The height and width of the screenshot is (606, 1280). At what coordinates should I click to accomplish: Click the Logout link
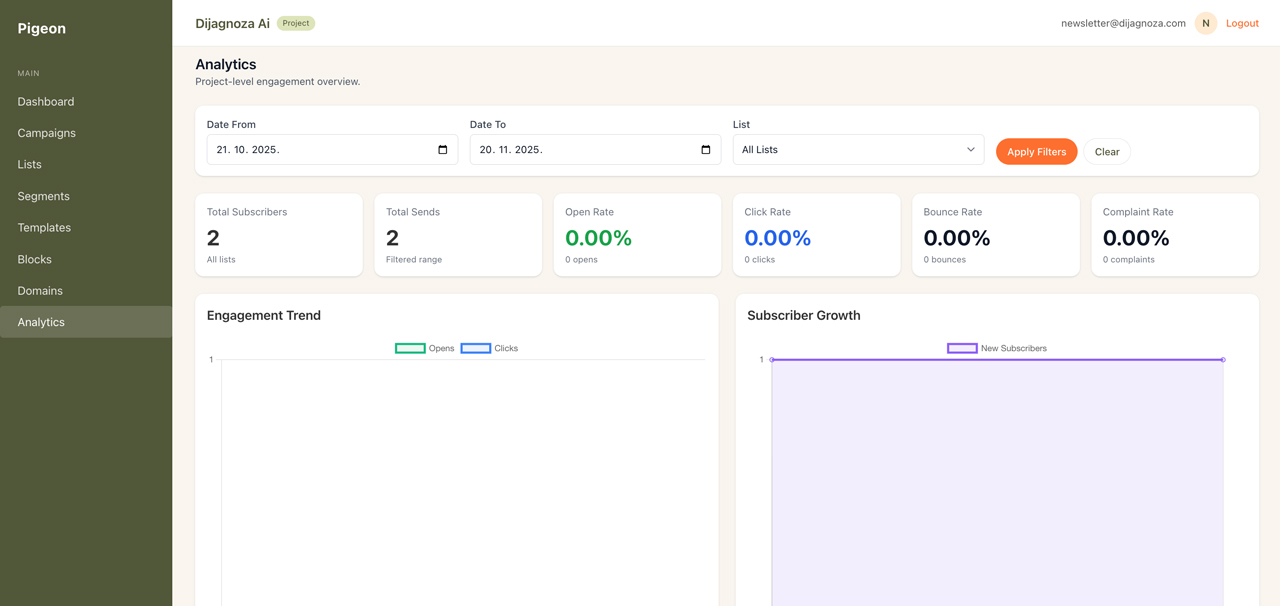(x=1242, y=22)
